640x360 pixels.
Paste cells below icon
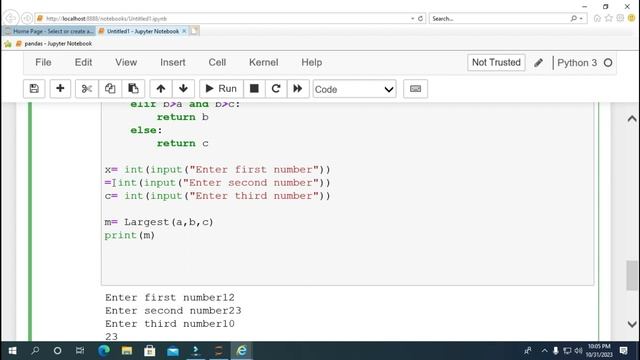(x=133, y=89)
